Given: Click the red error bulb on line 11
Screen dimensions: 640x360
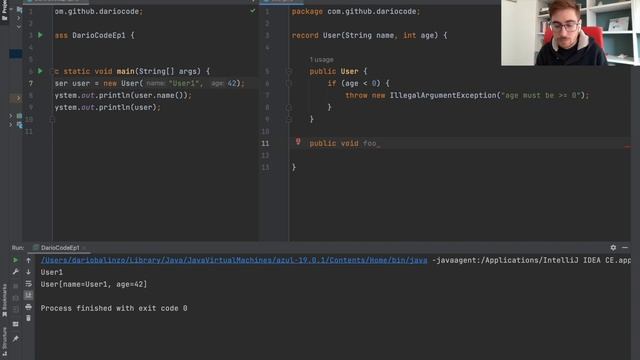Looking at the screenshot, I should (298, 142).
